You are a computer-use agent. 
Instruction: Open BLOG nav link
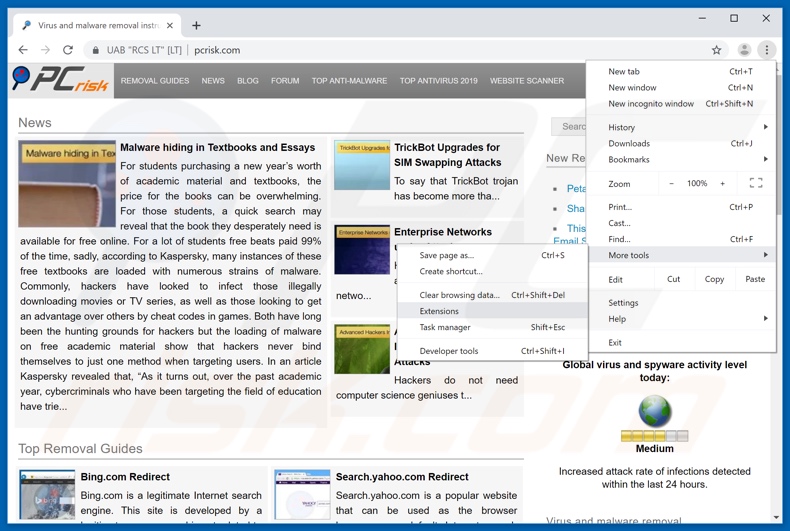pyautogui.click(x=248, y=81)
